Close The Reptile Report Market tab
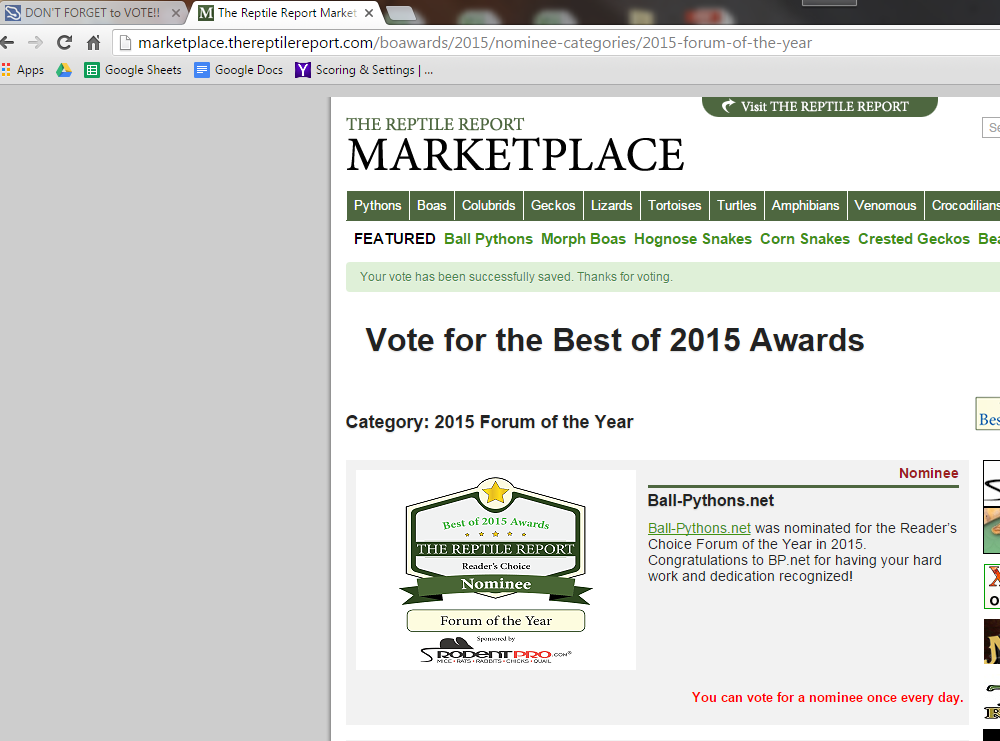This screenshot has height=741, width=1000. pyautogui.click(x=369, y=13)
